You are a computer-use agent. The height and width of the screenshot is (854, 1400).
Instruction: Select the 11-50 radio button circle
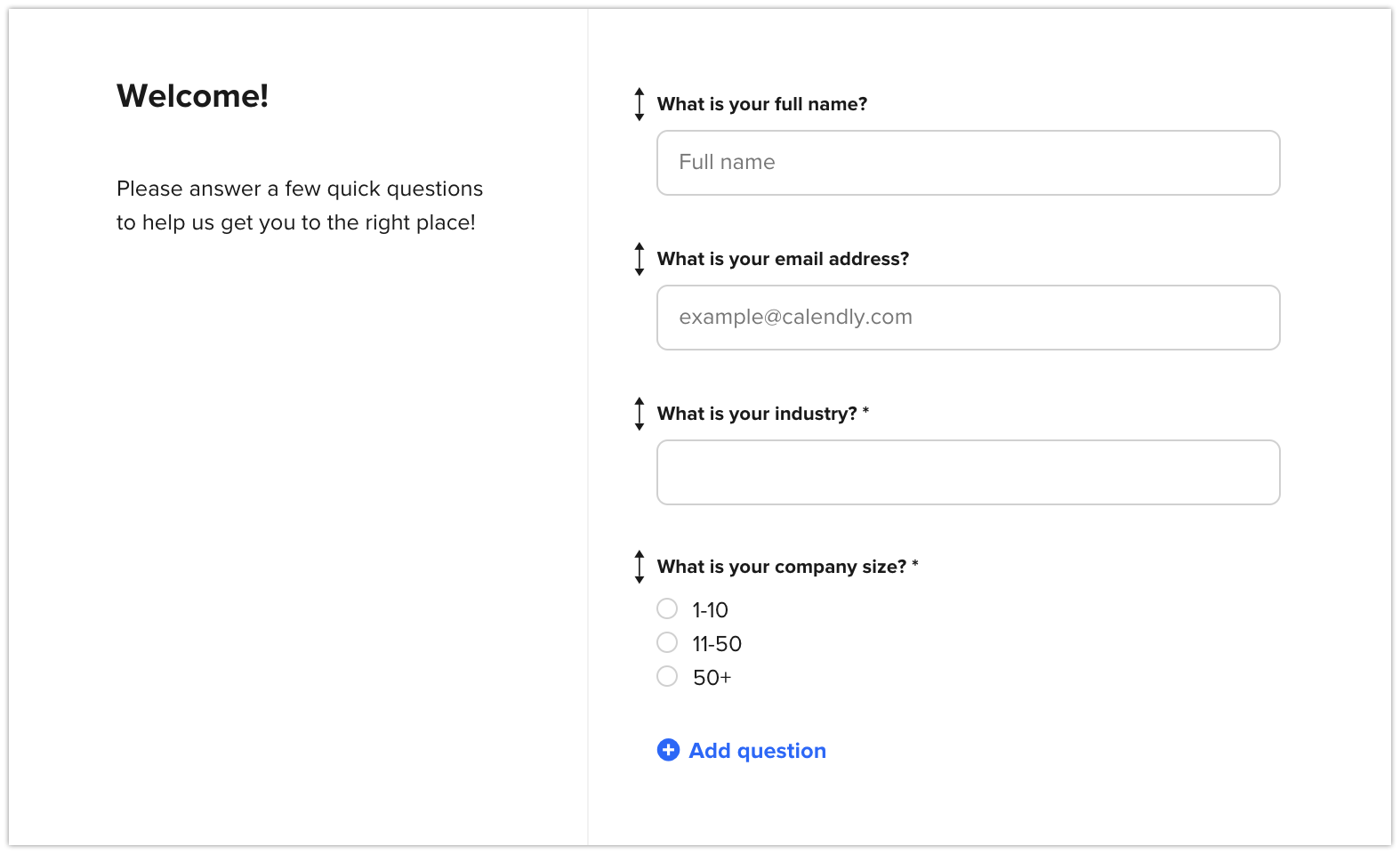pos(667,642)
